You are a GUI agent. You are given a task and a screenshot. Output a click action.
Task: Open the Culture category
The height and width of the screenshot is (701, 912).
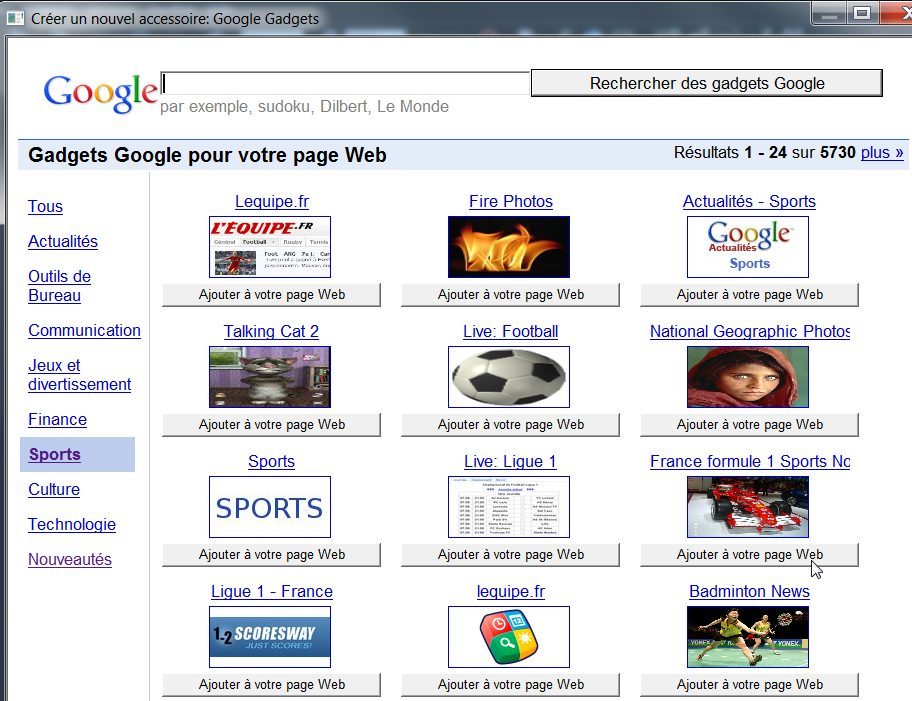[x=54, y=489]
